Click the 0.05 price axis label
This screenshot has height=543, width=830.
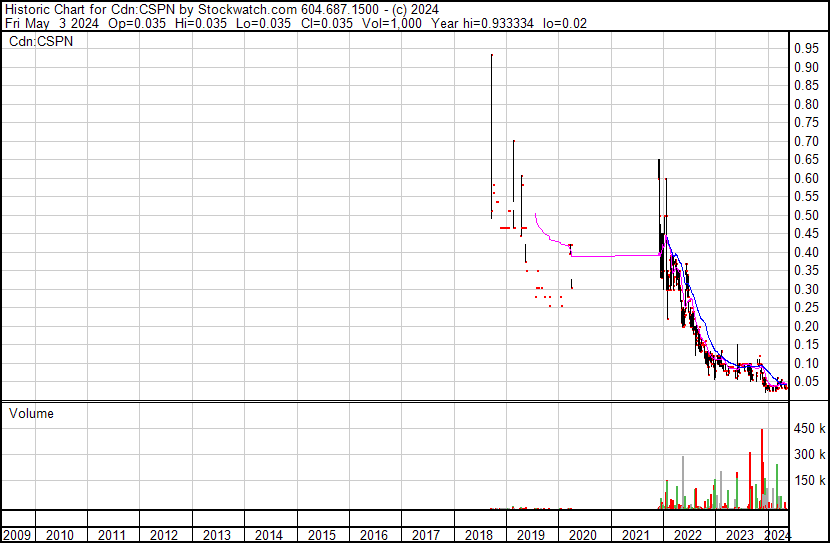pos(806,382)
